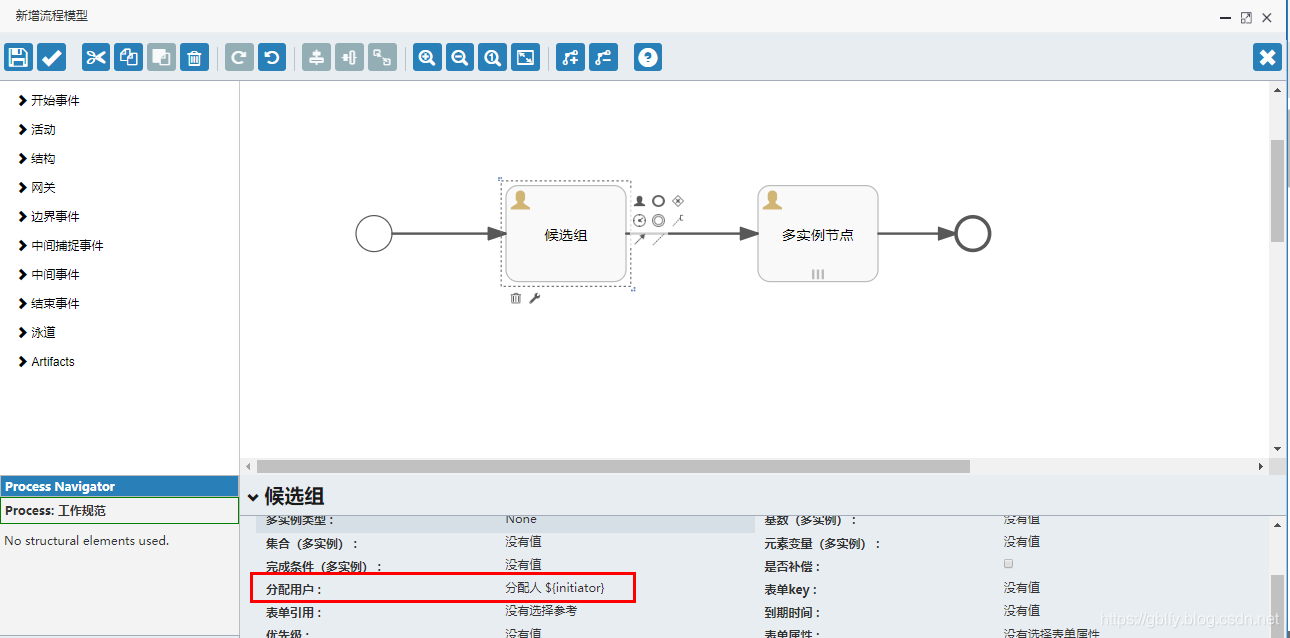Click the add bend-point toolbar icon
Image resolution: width=1290 pixels, height=638 pixels.
pos(570,57)
